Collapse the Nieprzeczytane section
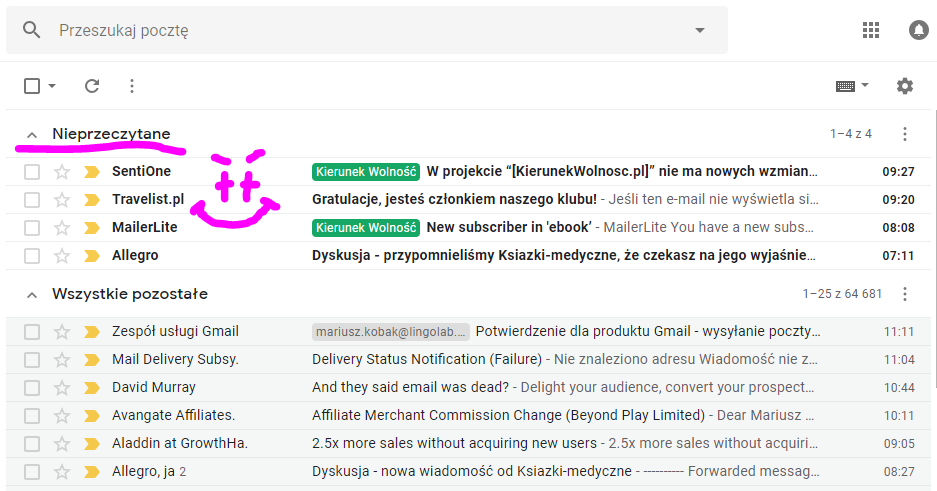 click(x=32, y=135)
